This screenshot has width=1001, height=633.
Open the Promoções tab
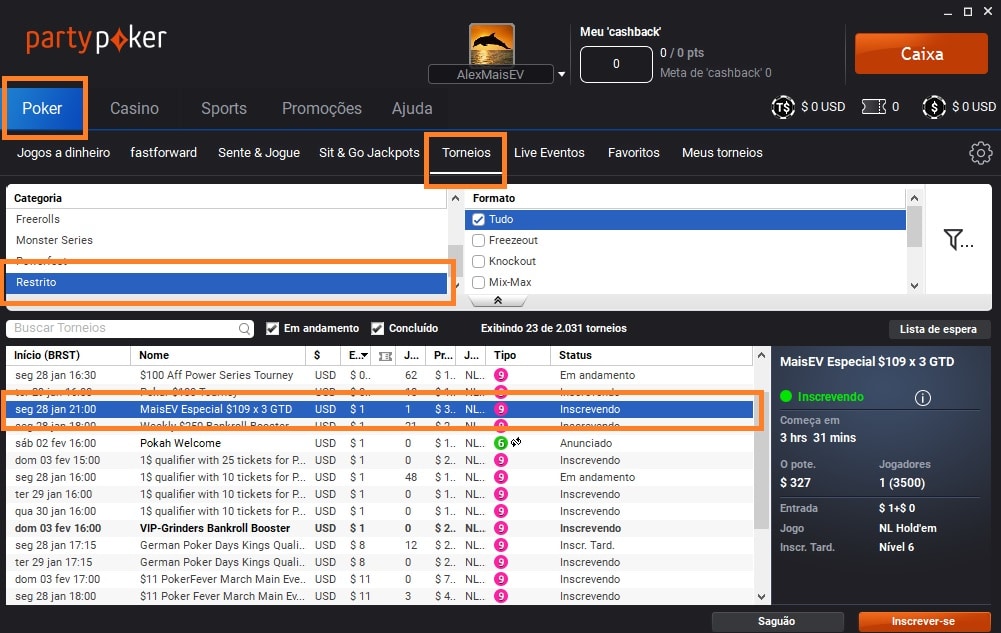point(322,108)
